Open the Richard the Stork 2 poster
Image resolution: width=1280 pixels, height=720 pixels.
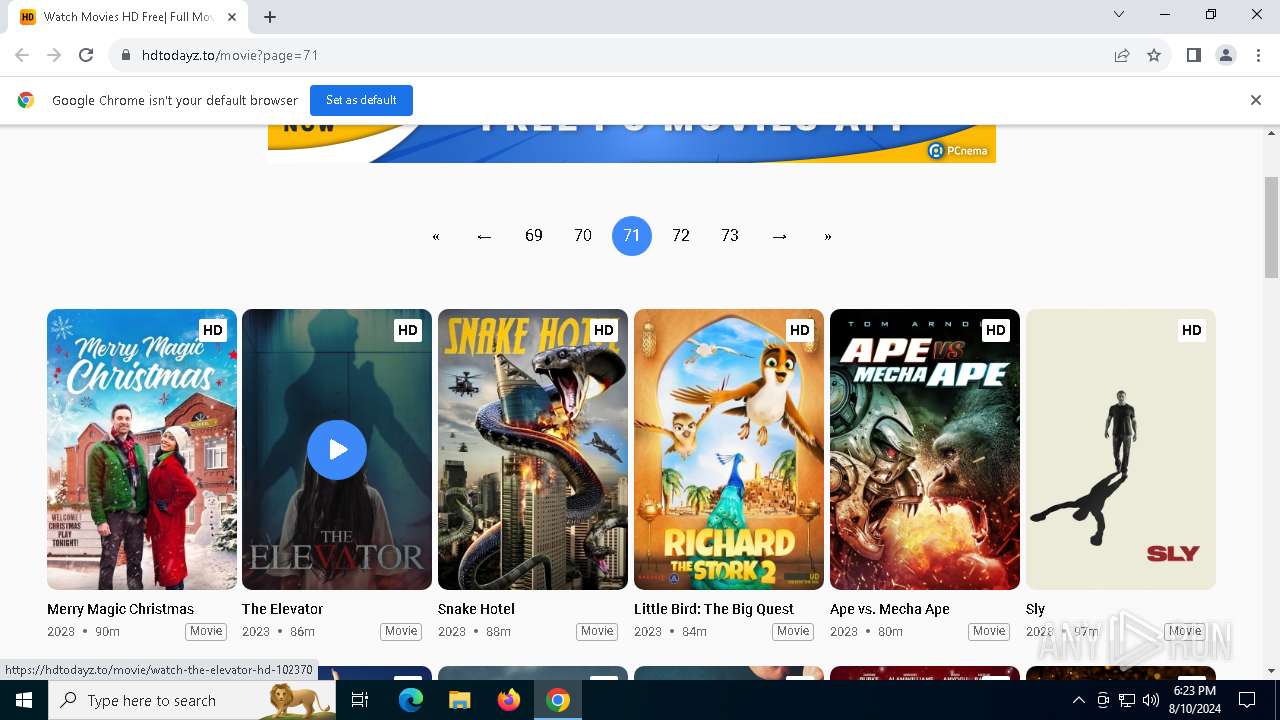[x=729, y=449]
